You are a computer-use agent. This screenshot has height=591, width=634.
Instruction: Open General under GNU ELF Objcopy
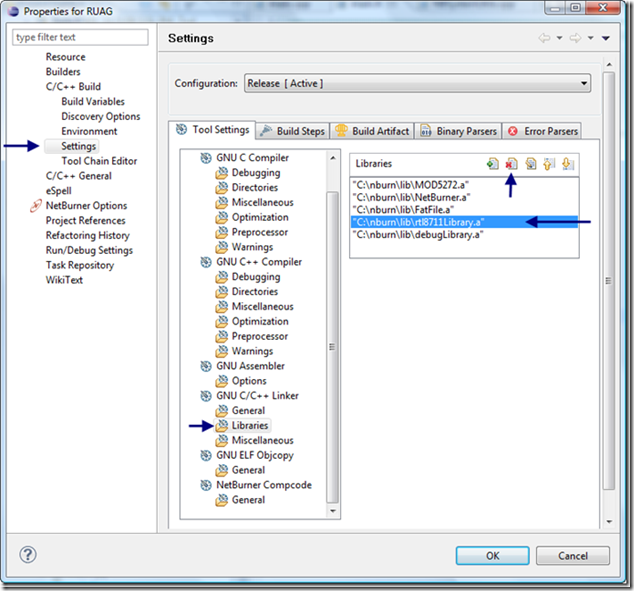(248, 470)
